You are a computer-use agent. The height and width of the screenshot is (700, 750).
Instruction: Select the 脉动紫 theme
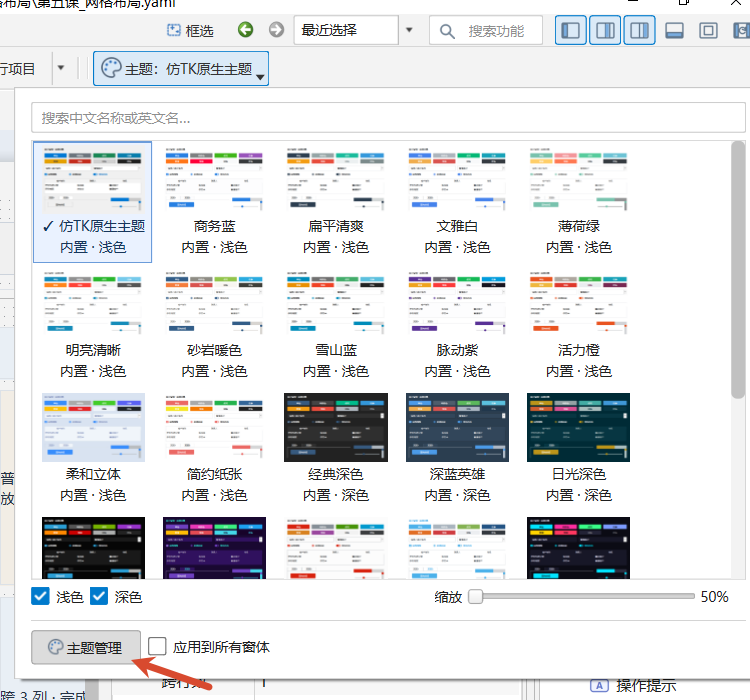[x=457, y=325]
